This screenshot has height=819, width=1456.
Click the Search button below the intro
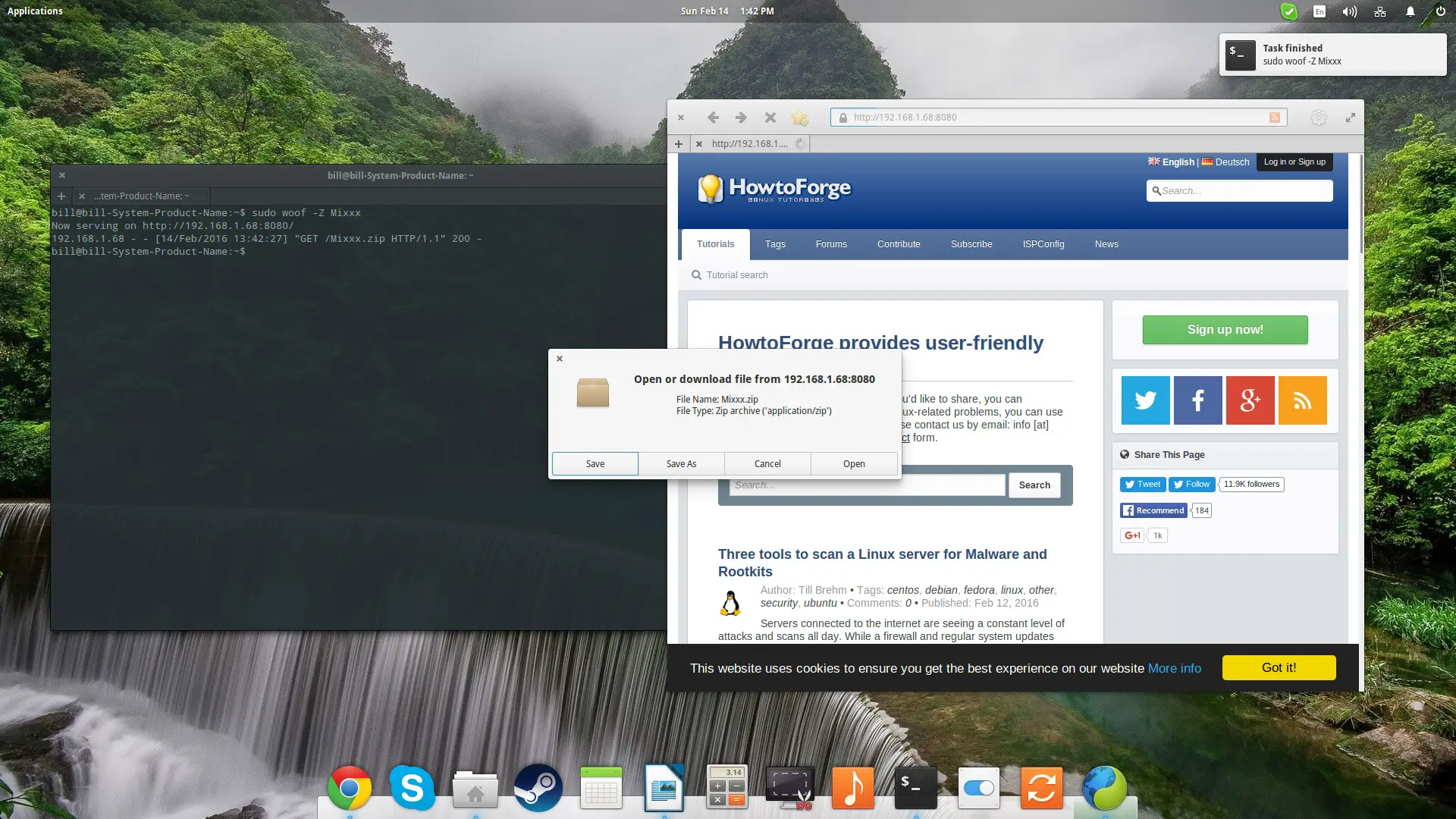(1034, 485)
